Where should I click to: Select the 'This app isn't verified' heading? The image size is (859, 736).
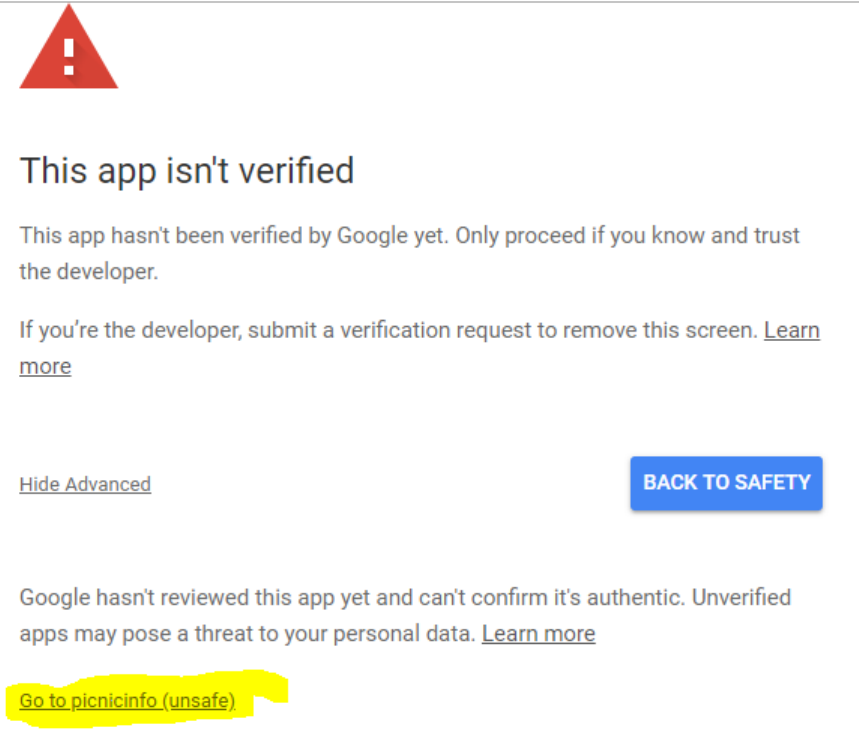(187, 170)
